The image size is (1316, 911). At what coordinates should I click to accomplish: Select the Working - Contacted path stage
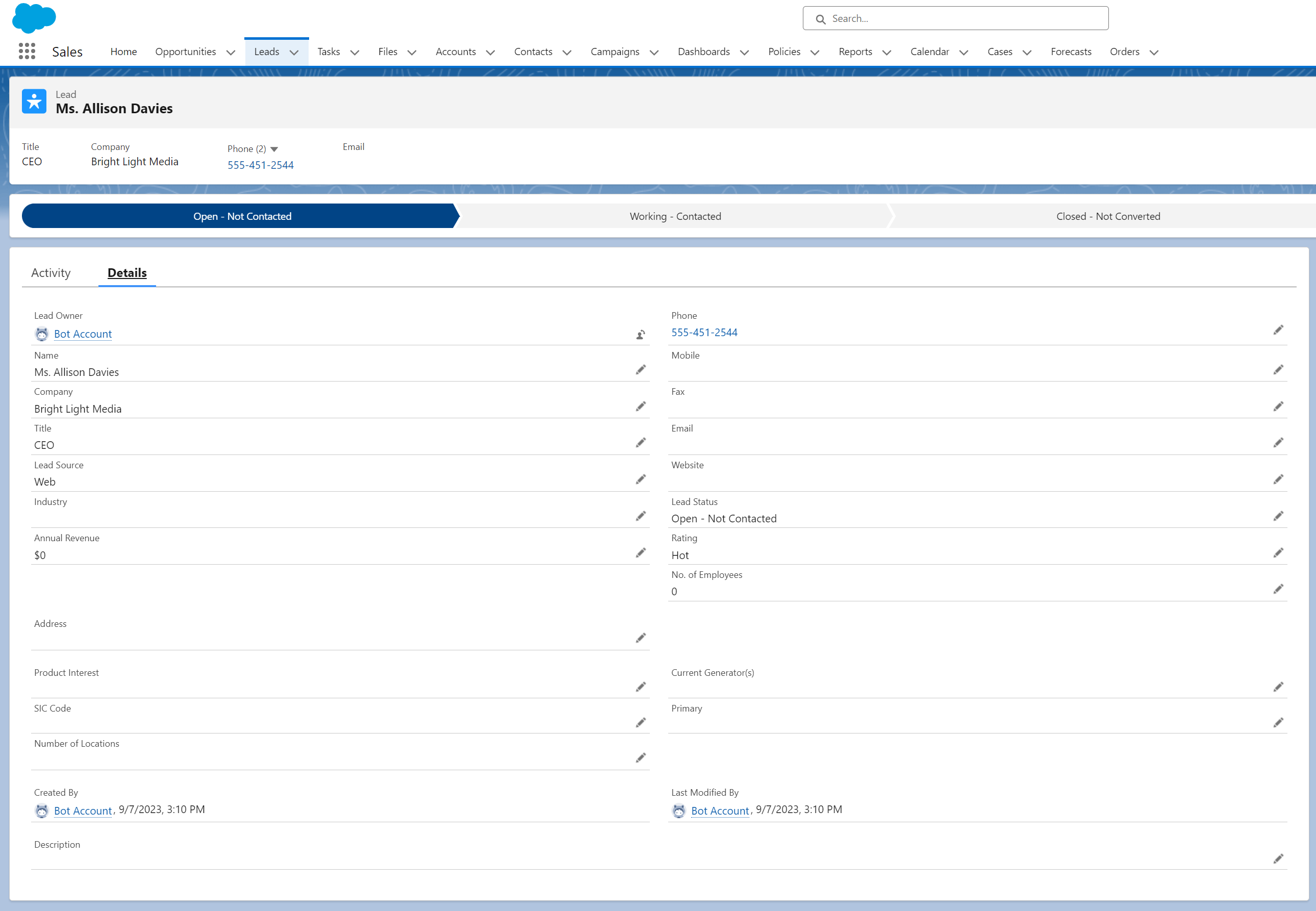point(674,216)
